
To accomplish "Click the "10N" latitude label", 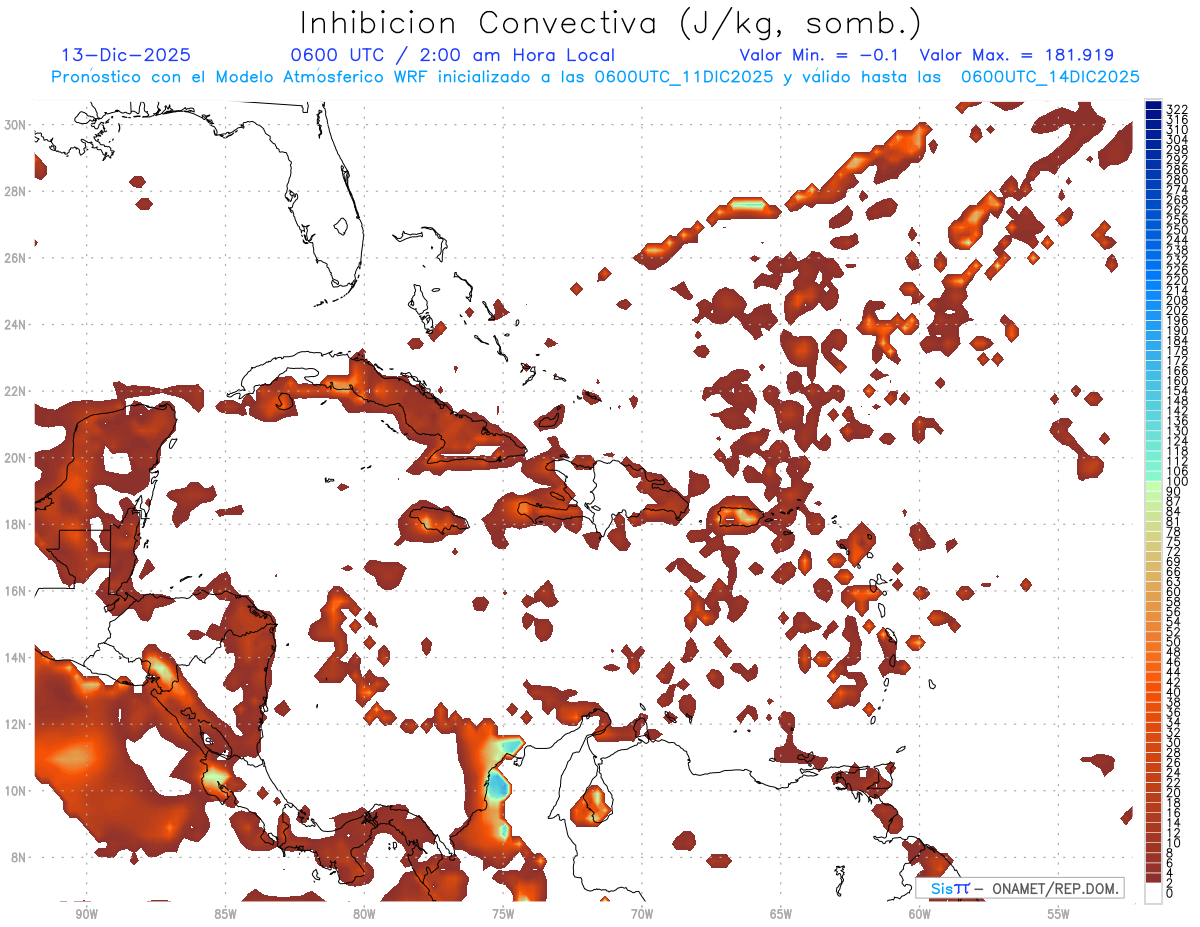I will click(x=16, y=791).
